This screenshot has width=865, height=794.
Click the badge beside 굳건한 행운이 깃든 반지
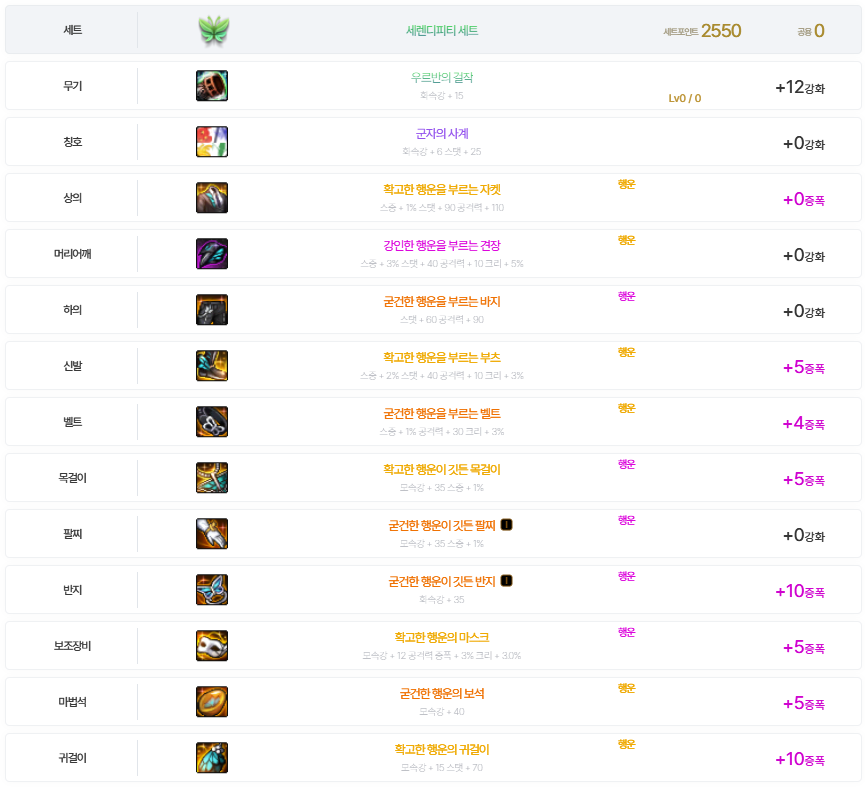[x=506, y=581]
